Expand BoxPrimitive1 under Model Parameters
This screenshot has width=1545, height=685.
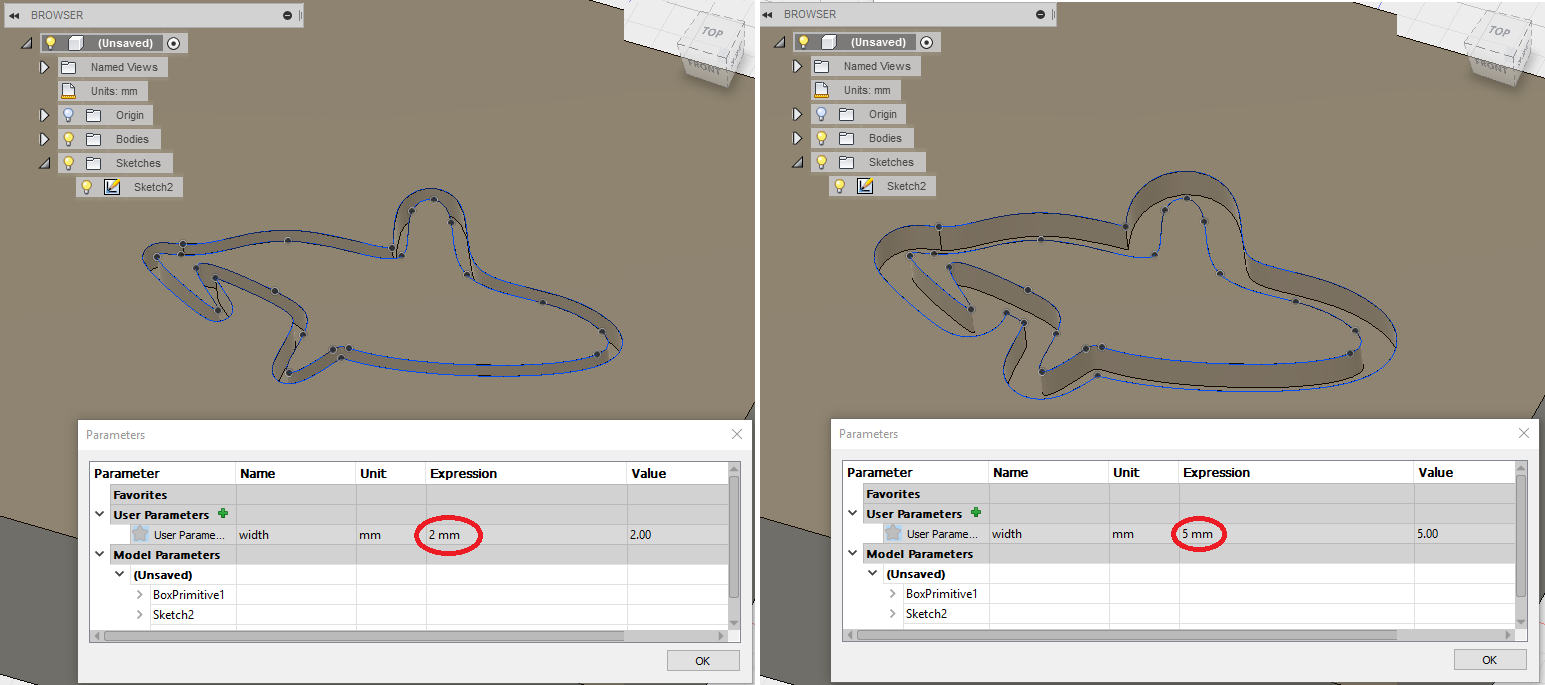[140, 595]
